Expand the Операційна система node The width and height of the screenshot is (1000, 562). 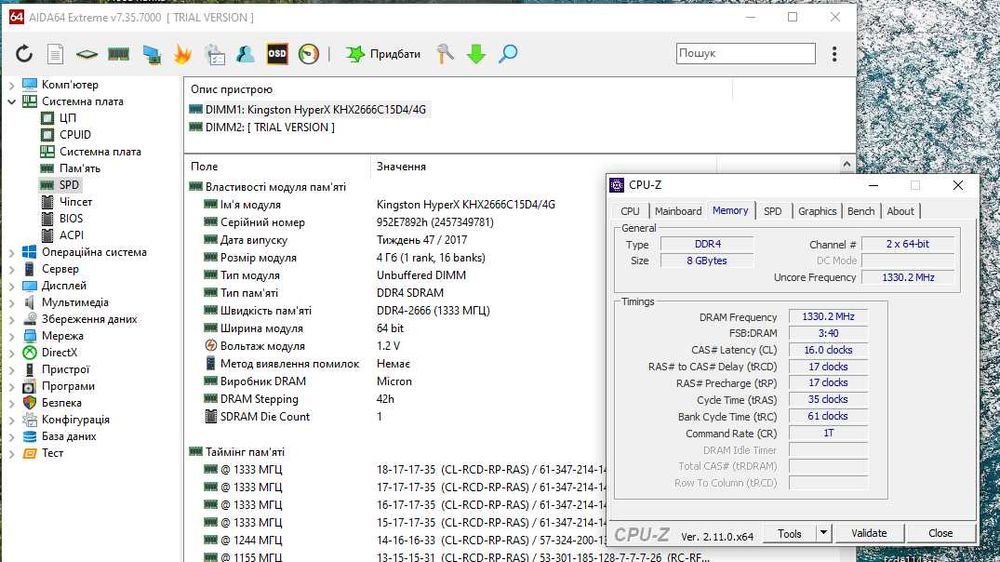click(x=11, y=253)
